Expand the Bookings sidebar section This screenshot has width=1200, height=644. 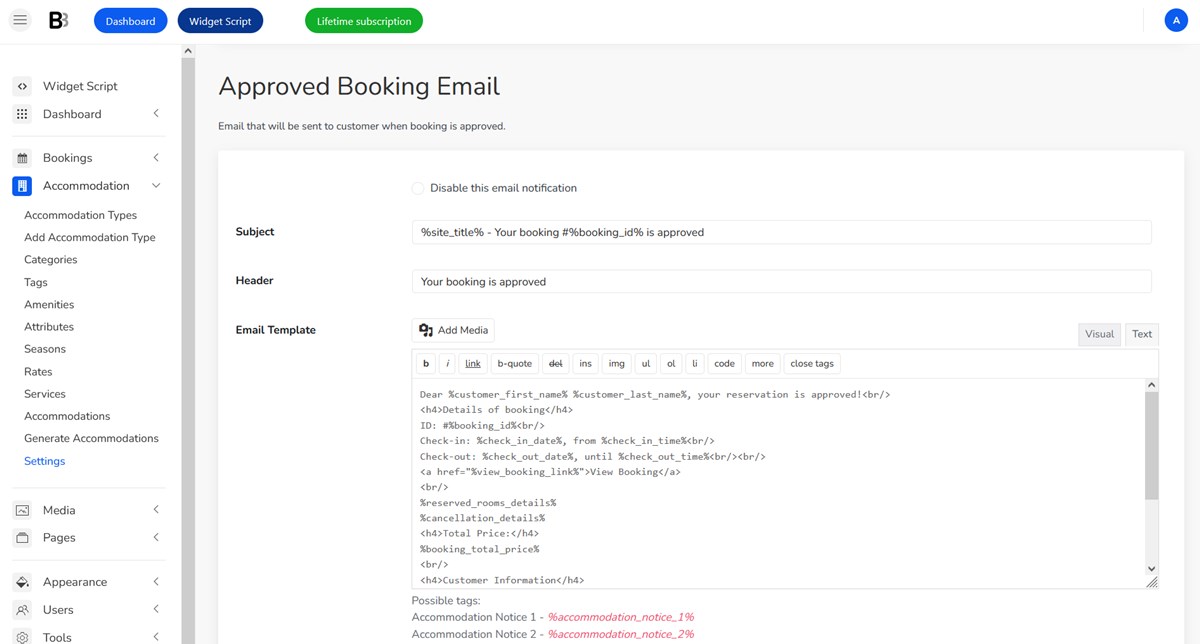click(x=155, y=157)
